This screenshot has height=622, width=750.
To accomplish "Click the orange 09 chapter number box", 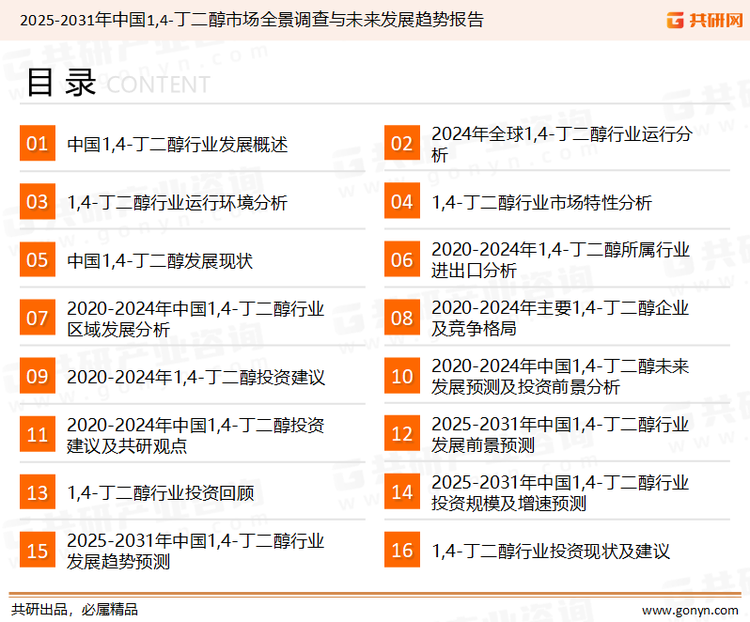I will 37,376.
